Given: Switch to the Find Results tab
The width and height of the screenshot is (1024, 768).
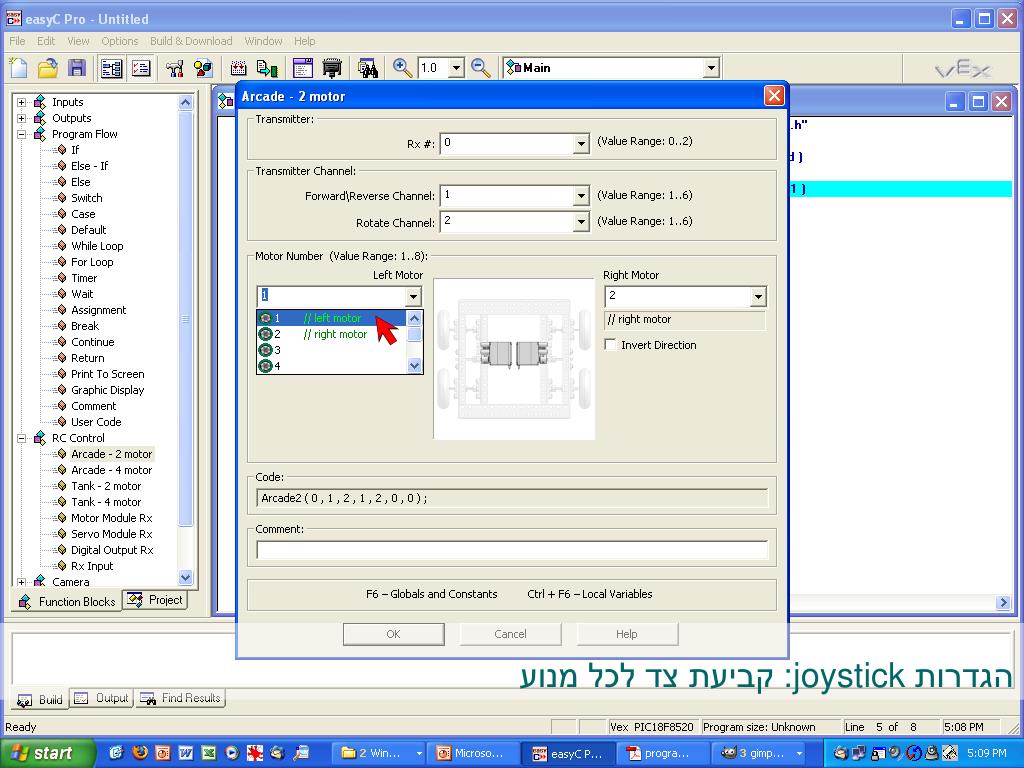Looking at the screenshot, I should click(x=180, y=698).
